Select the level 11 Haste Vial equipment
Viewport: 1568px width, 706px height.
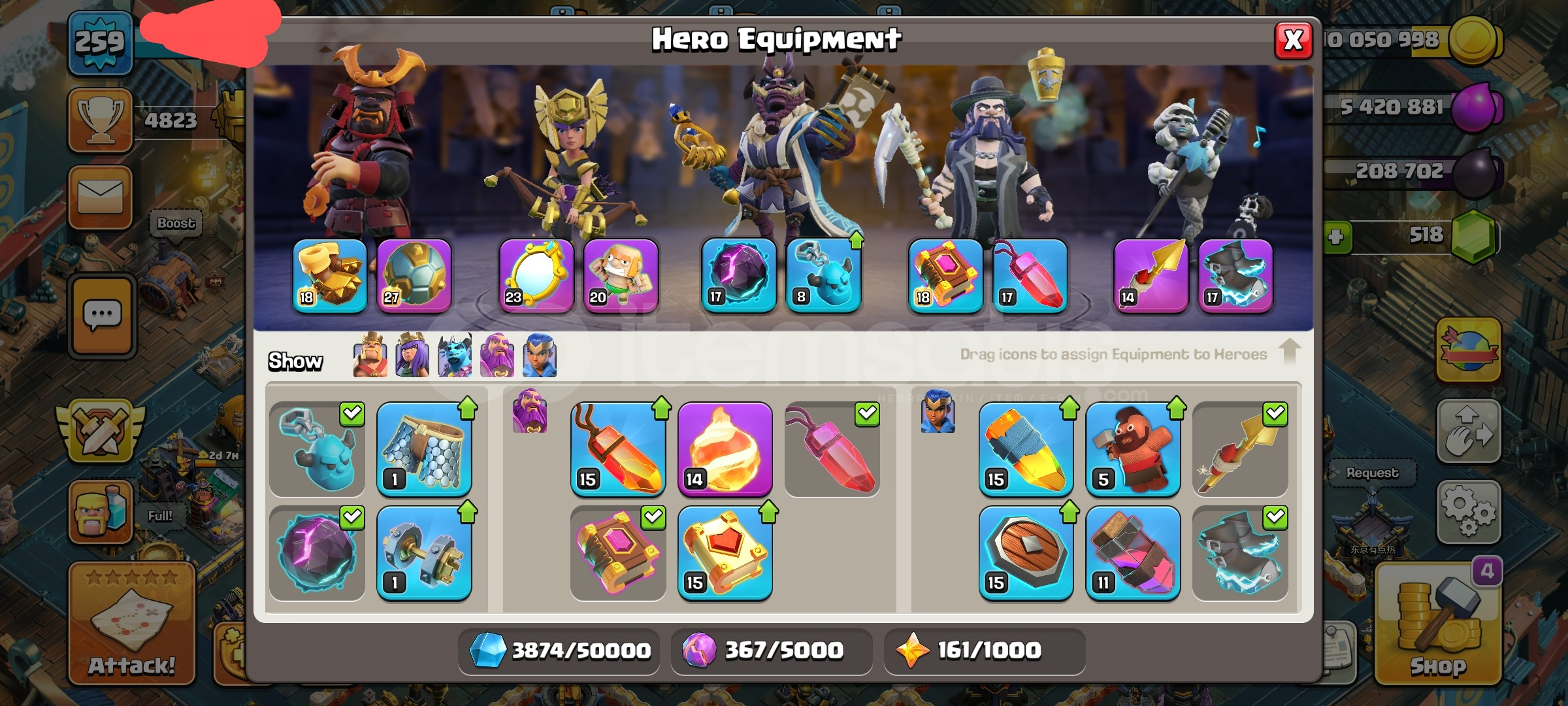tap(1133, 553)
